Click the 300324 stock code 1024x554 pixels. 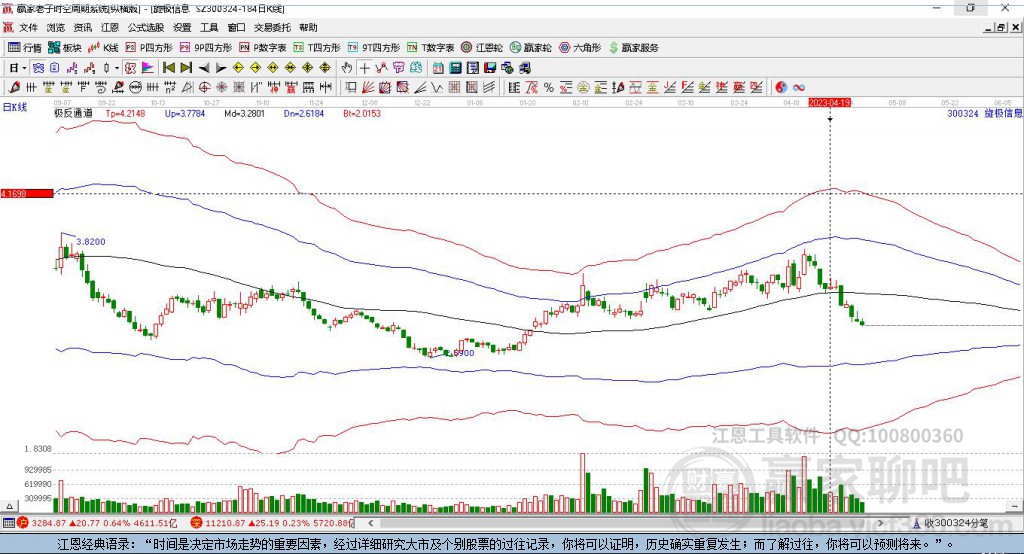pos(963,113)
